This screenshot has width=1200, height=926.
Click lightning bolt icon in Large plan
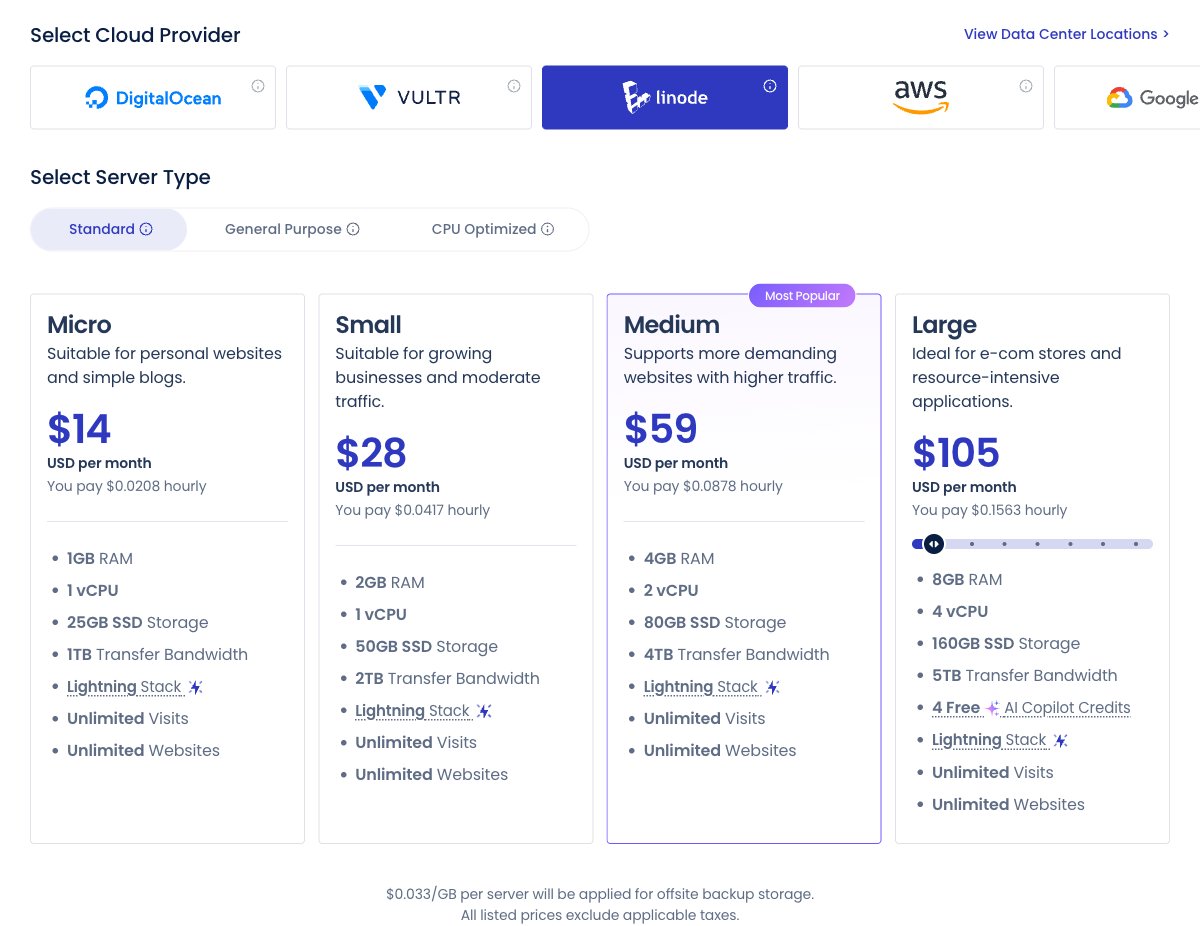1061,740
